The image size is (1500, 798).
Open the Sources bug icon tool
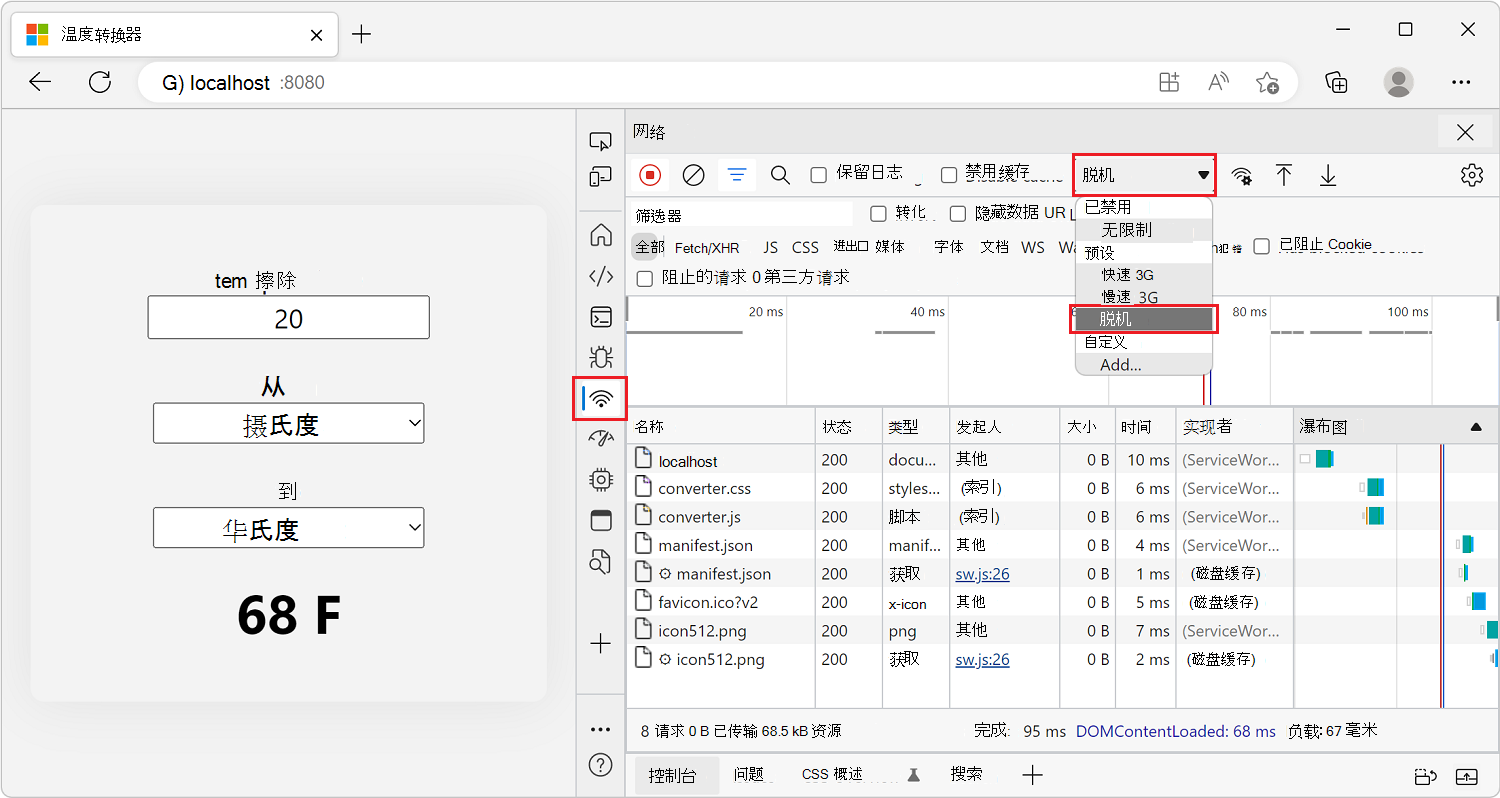pos(600,356)
